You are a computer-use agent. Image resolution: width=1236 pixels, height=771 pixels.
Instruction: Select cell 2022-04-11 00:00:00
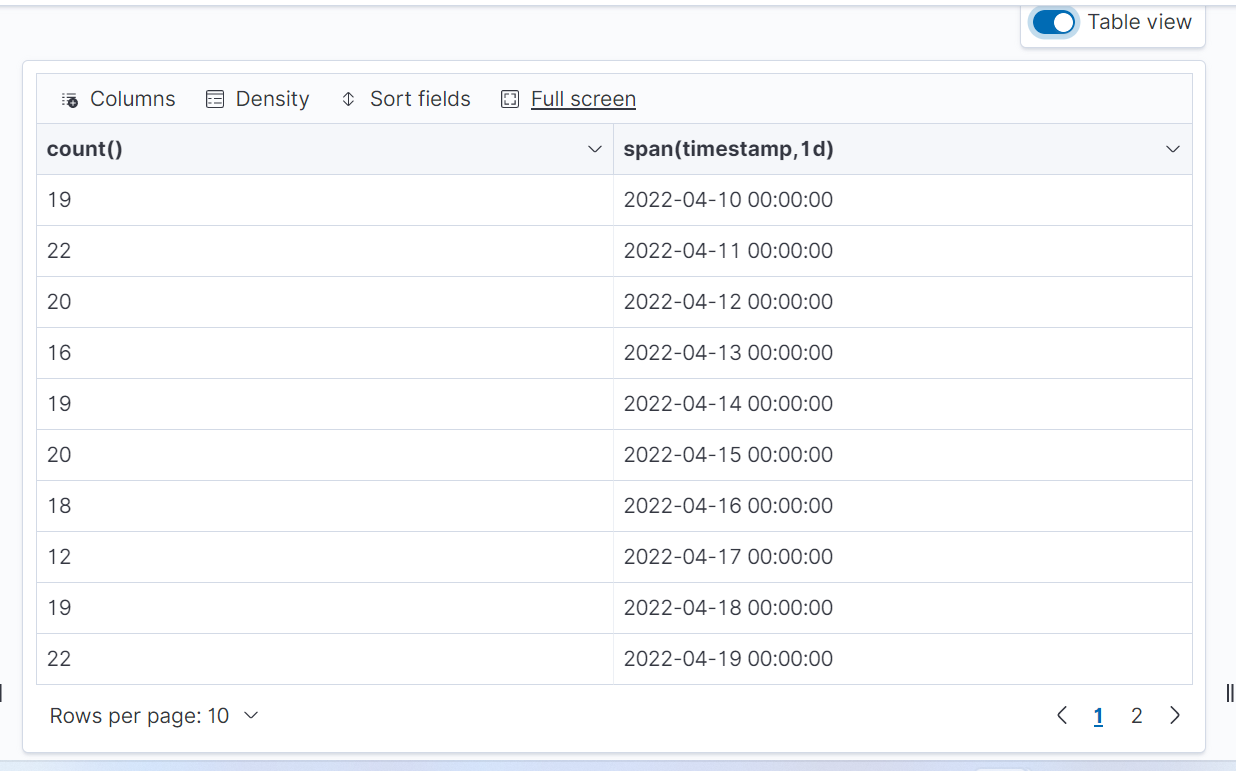[x=902, y=251]
